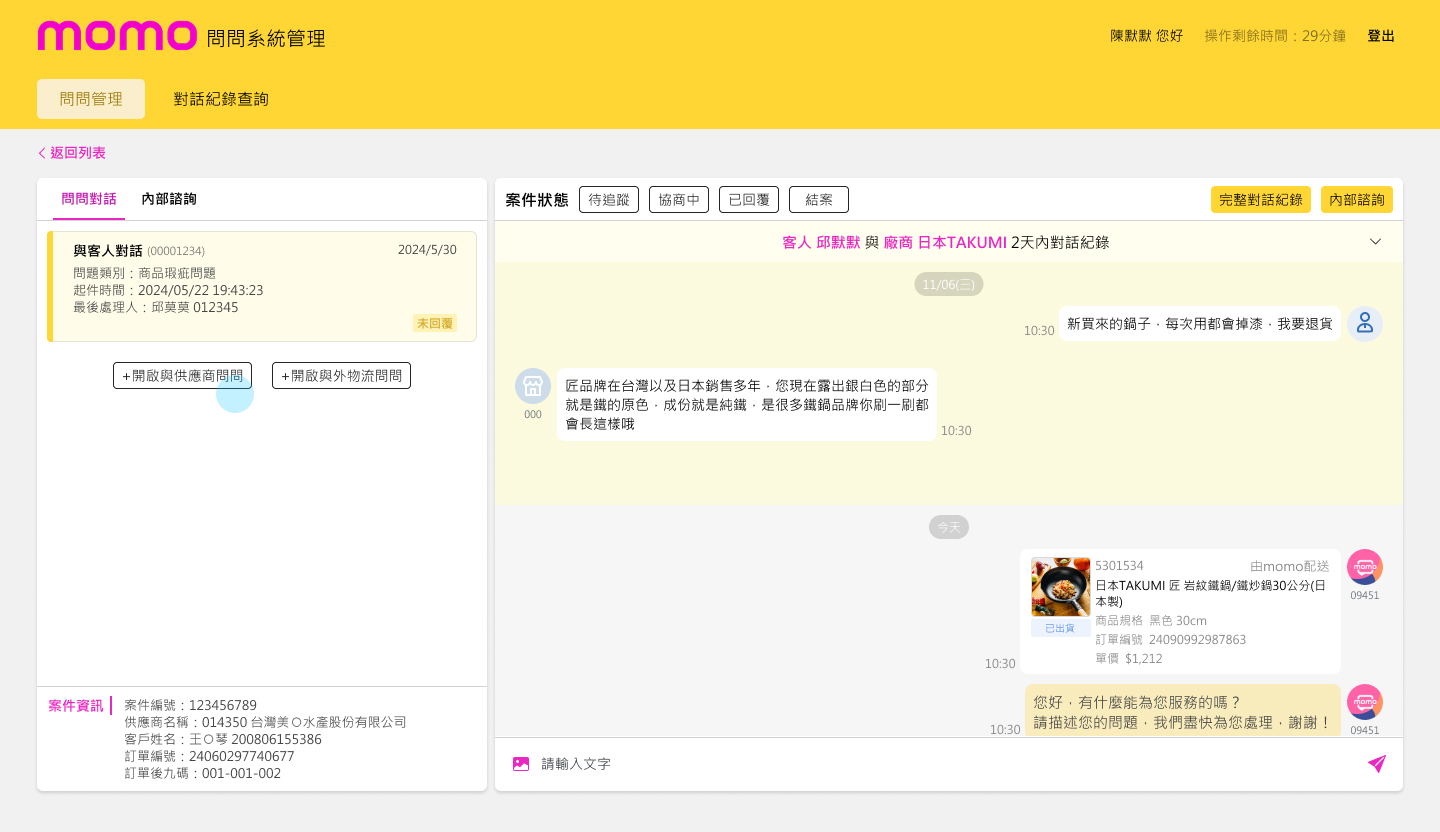Click 登出 to log out
1440x832 pixels.
[1381, 36]
